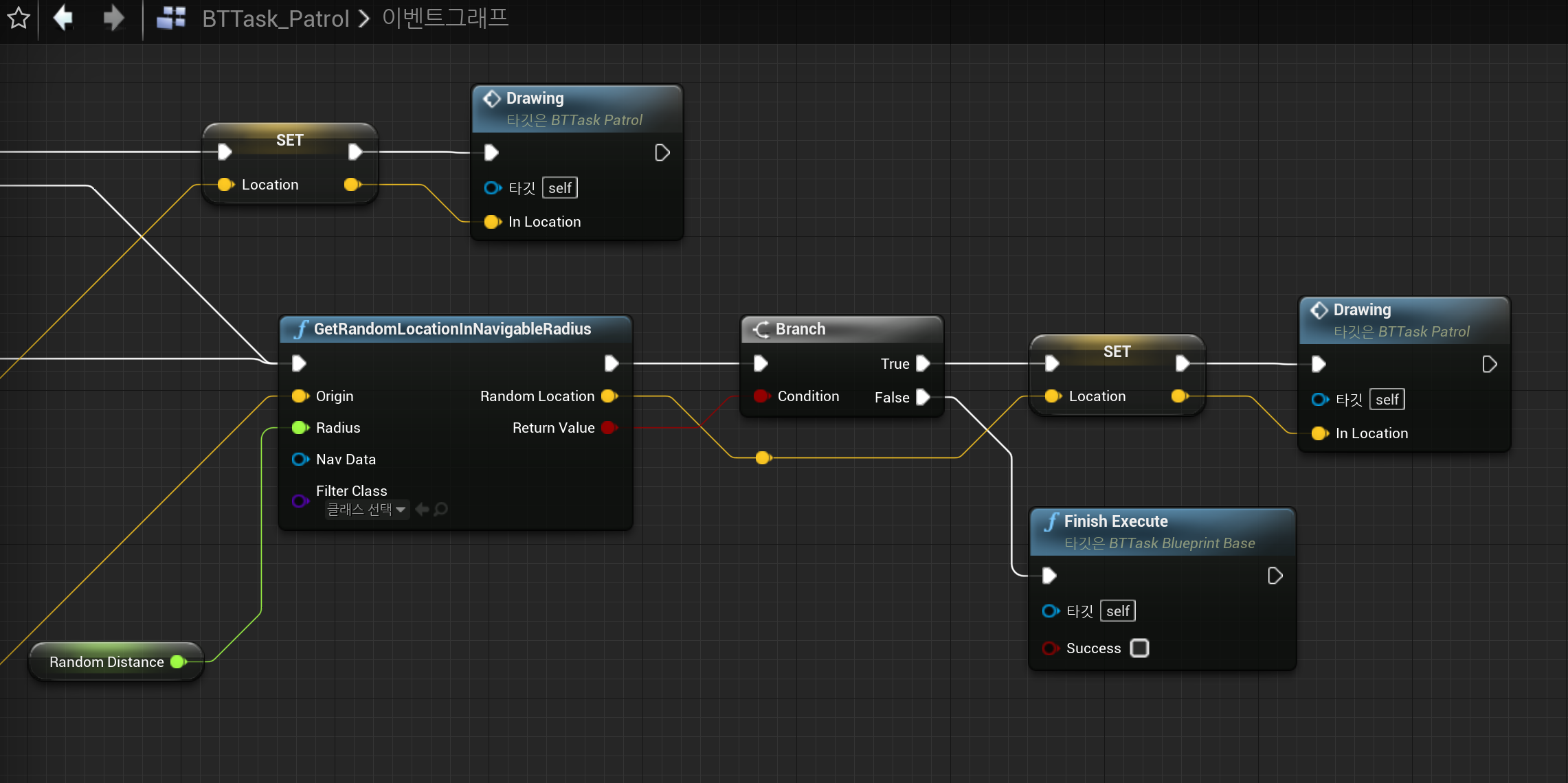Click the reroute node on yellow wire

(x=763, y=457)
